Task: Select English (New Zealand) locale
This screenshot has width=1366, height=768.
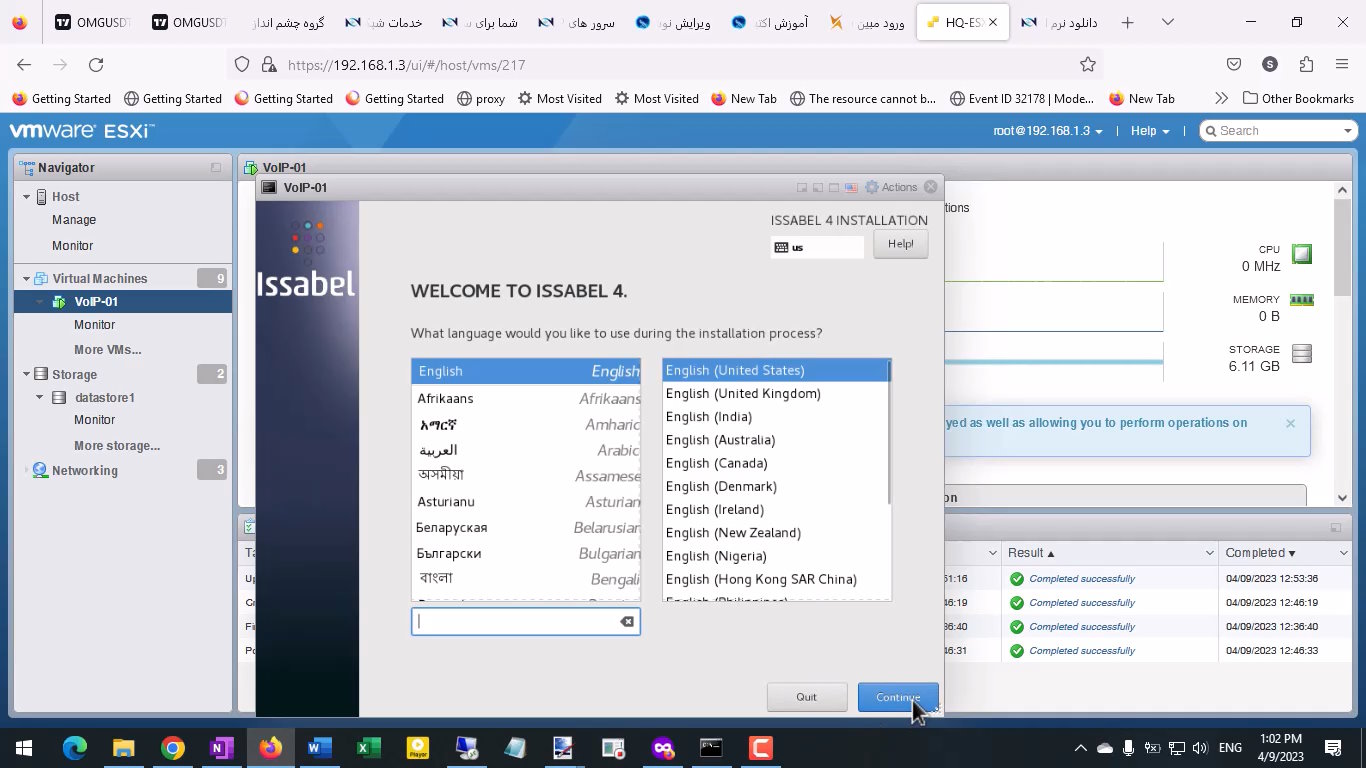Action: pyautogui.click(x=775, y=533)
